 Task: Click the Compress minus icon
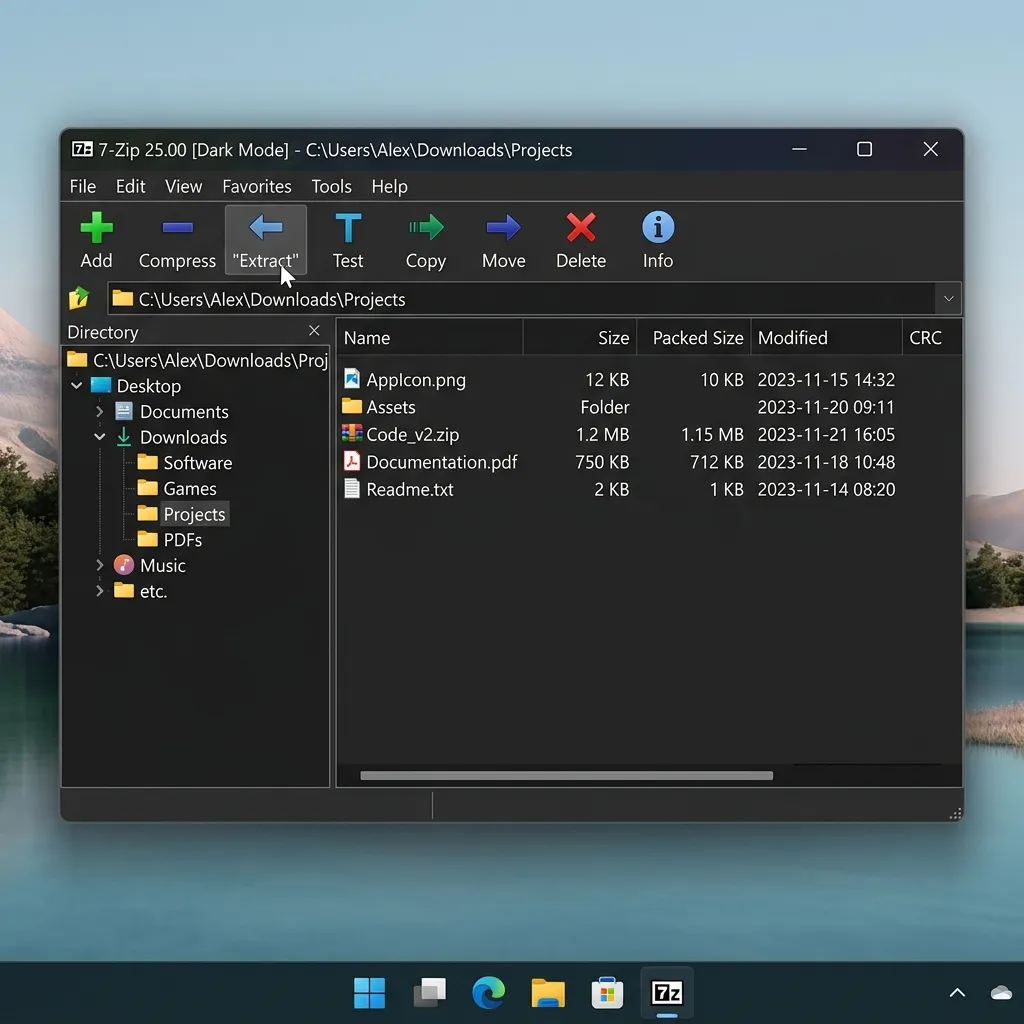coord(177,227)
